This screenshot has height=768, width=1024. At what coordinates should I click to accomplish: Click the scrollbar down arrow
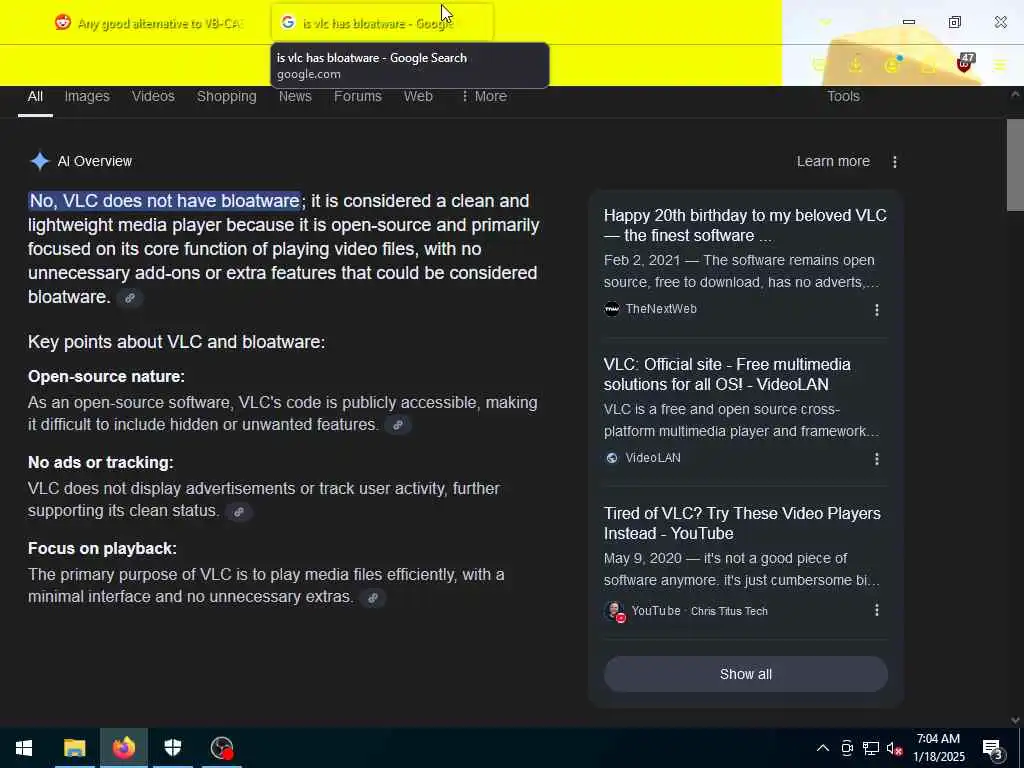(1015, 720)
